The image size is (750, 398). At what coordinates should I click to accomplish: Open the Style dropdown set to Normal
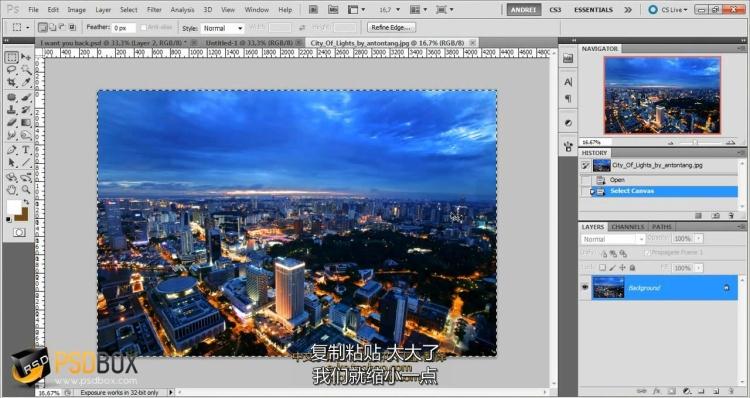click(222, 28)
